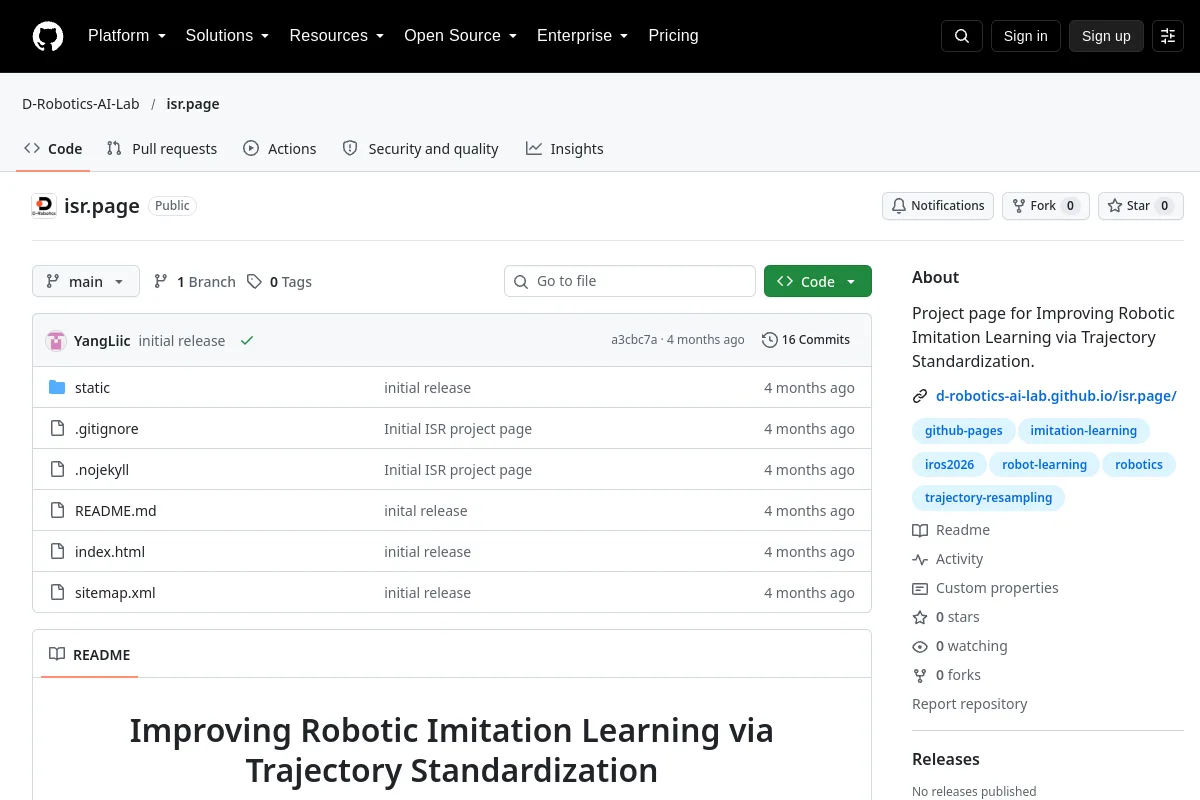Open the D-Robotics-AI-Lab breadcrumb link
This screenshot has width=1200, height=800.
click(81, 104)
